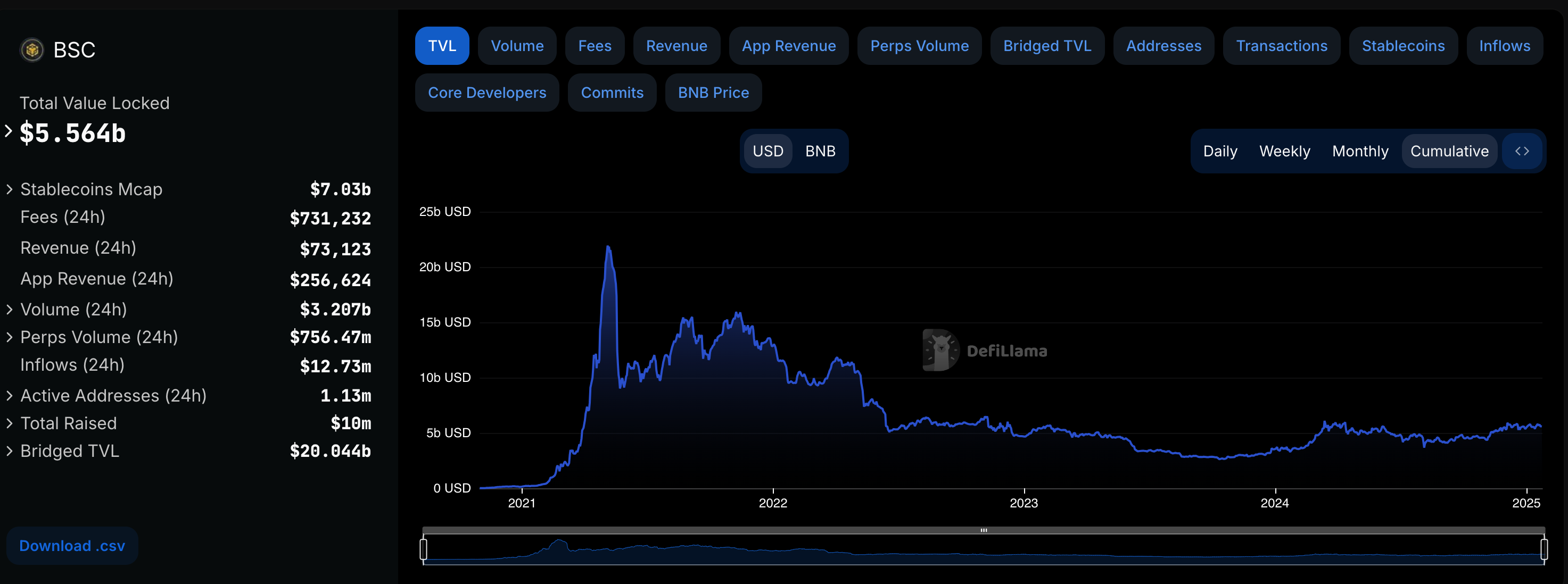The height and width of the screenshot is (584, 1568).
Task: Toggle the Stablecoins chart metric
Action: pos(1402,46)
